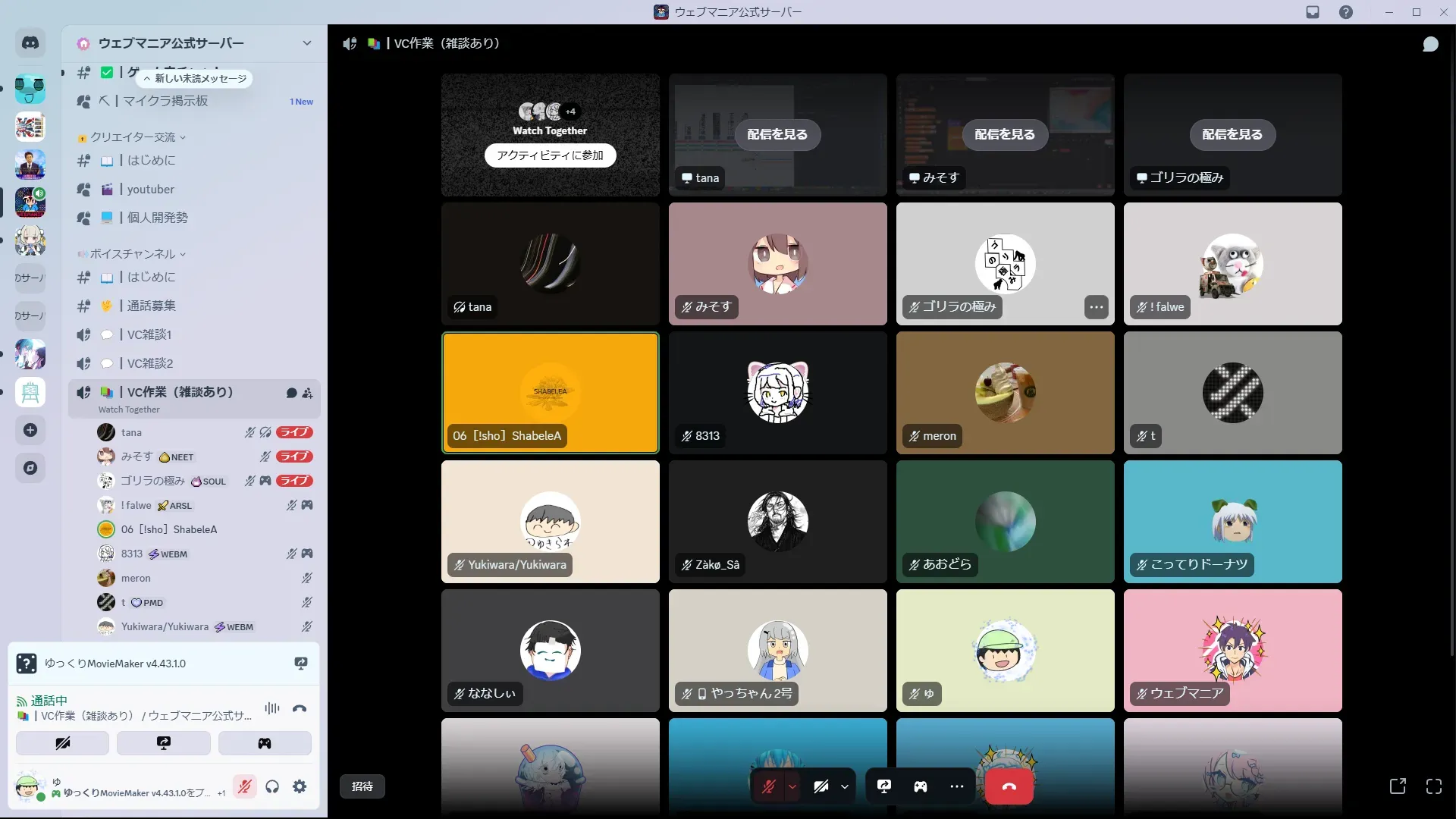Open user settings gear icon
The image size is (1456, 819).
tap(300, 786)
